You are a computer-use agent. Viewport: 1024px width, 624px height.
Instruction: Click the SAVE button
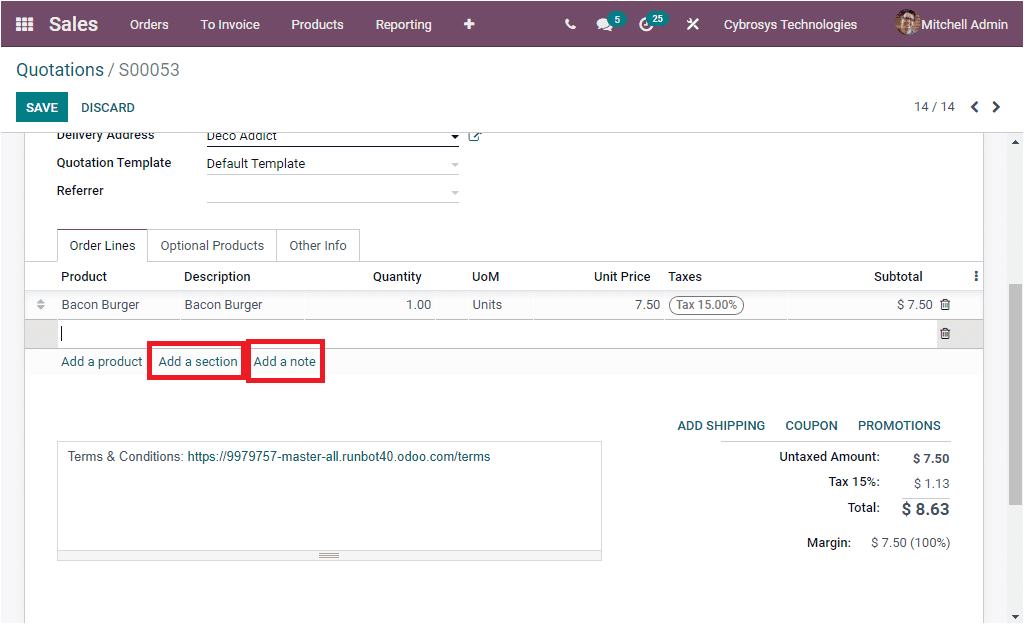(41, 107)
